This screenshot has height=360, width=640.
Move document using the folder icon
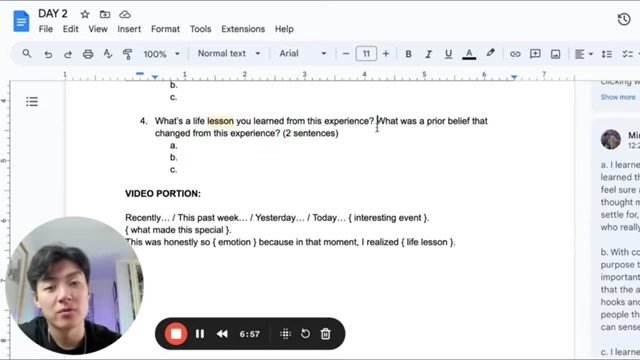pyautogui.click(x=105, y=14)
